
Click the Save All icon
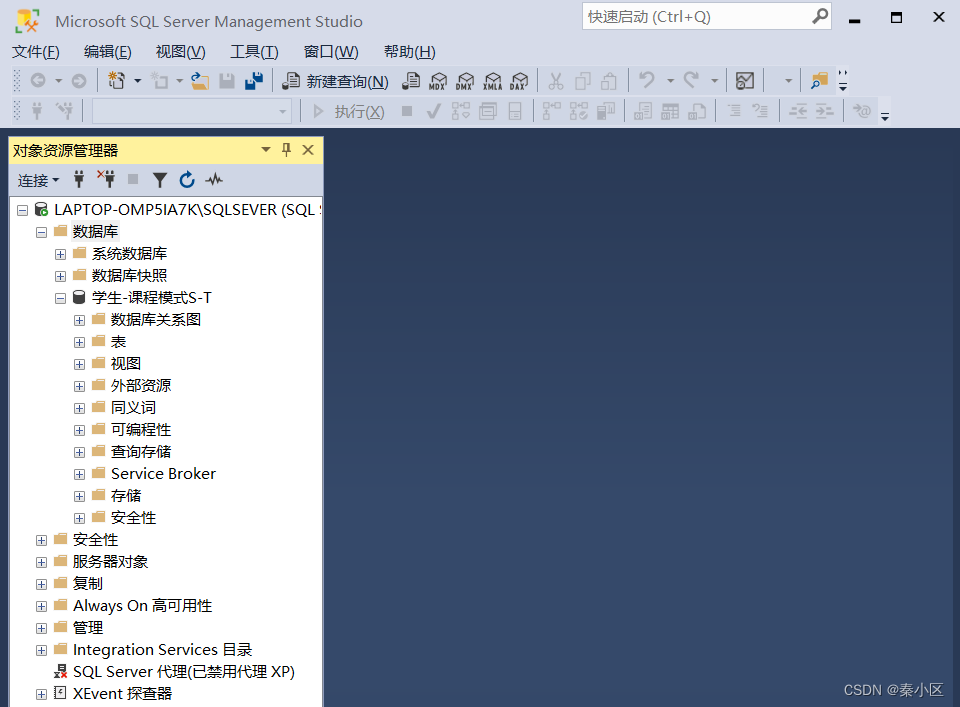[253, 81]
